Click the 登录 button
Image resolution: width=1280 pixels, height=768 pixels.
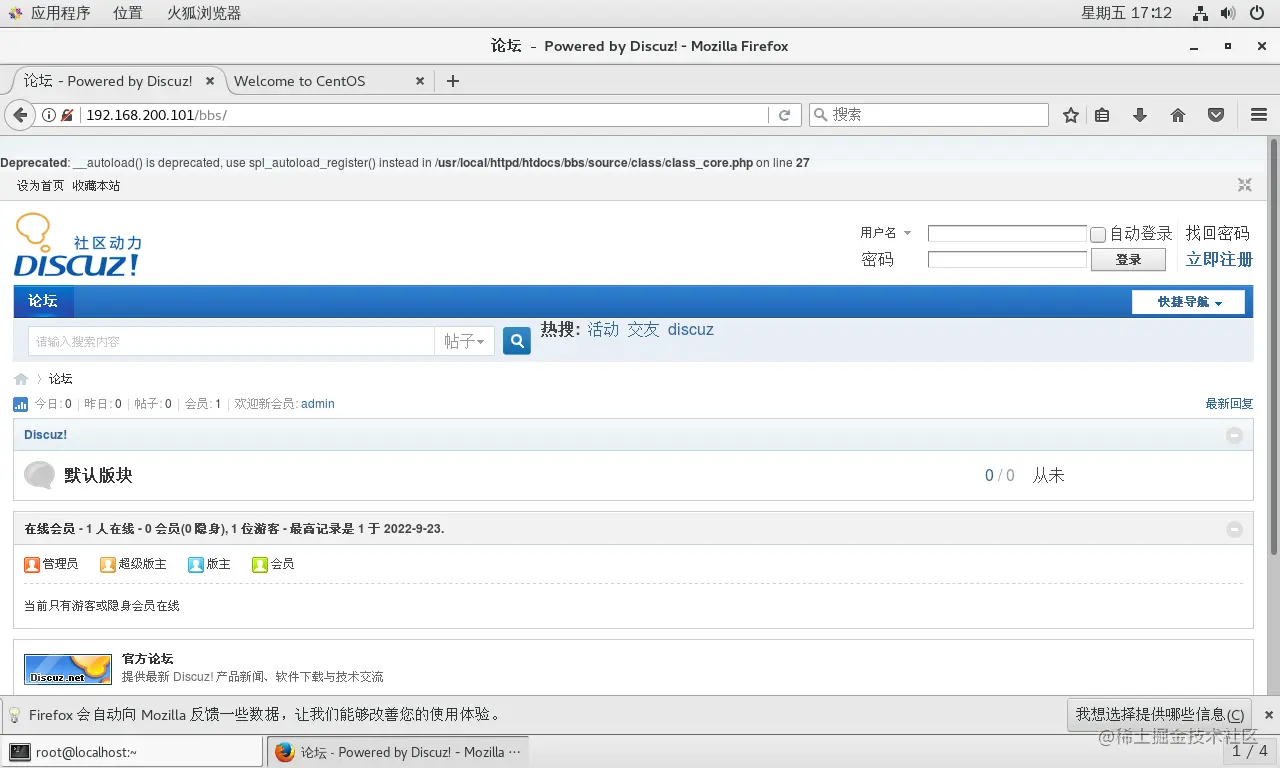click(1128, 259)
